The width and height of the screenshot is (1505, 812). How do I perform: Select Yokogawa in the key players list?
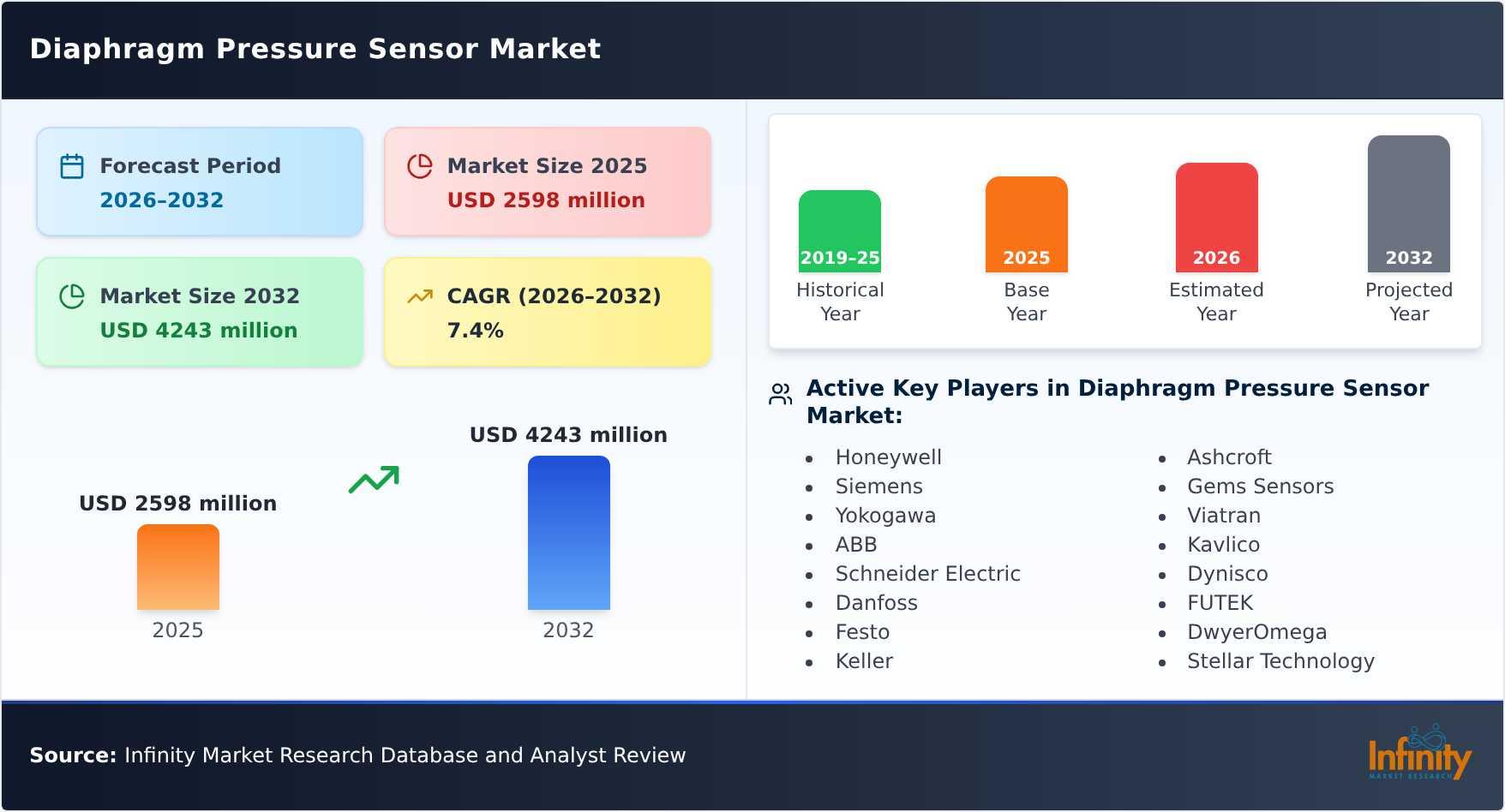pos(886,516)
